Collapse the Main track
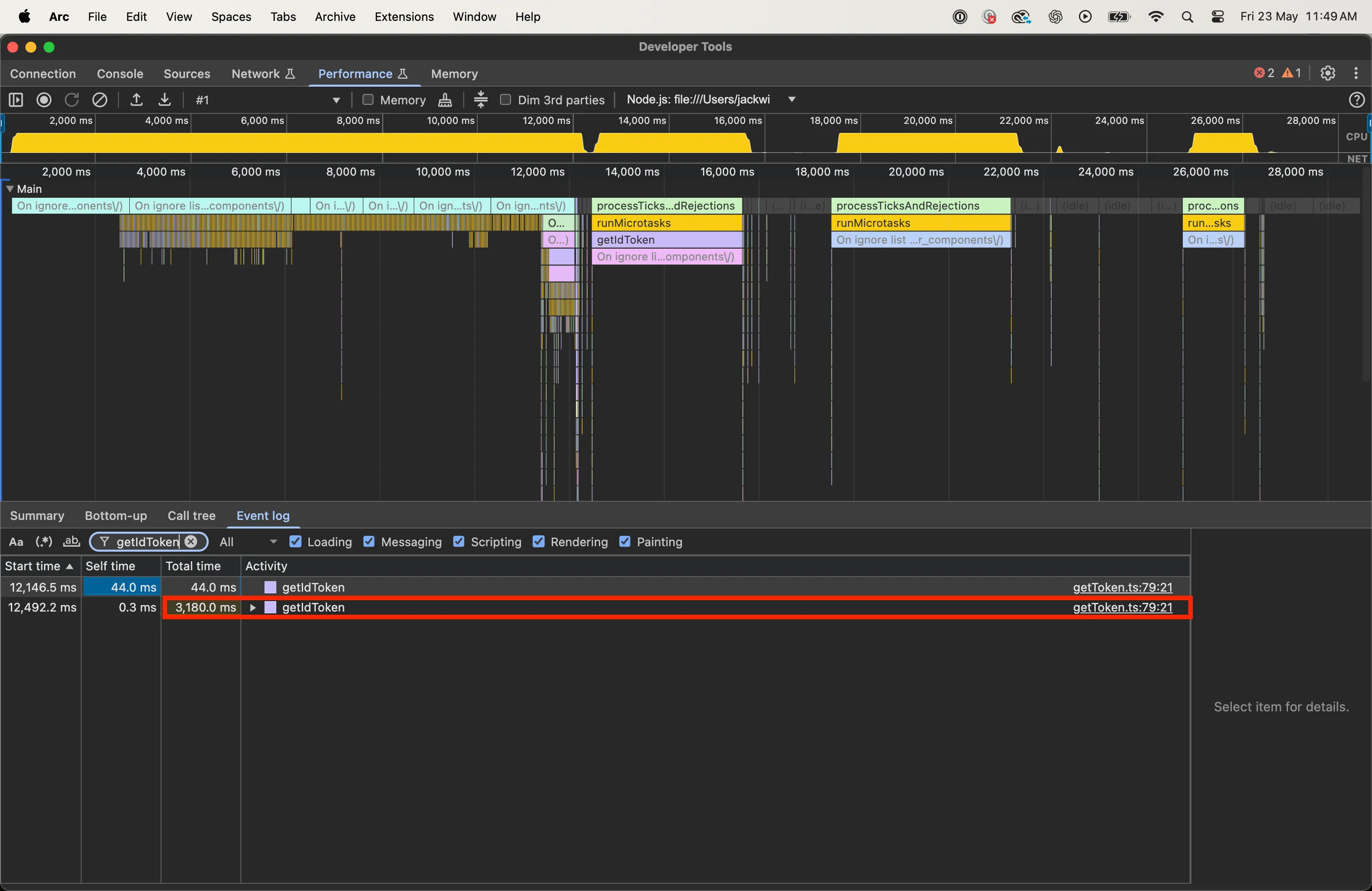 (x=10, y=188)
